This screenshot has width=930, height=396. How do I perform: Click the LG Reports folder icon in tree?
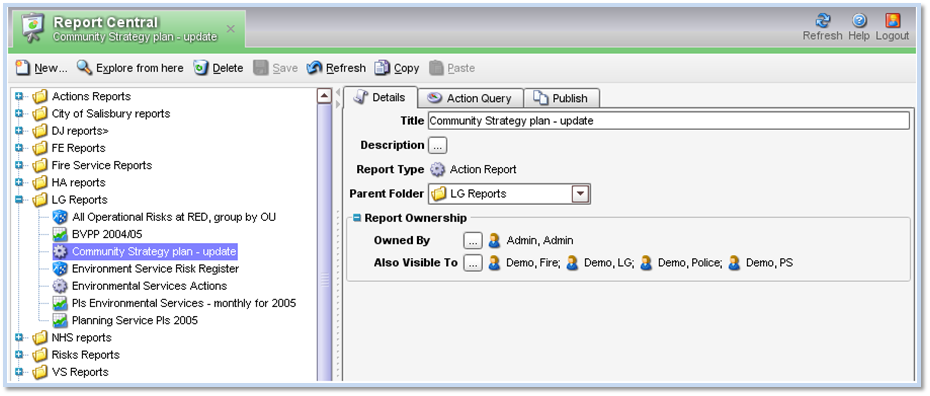pos(40,200)
